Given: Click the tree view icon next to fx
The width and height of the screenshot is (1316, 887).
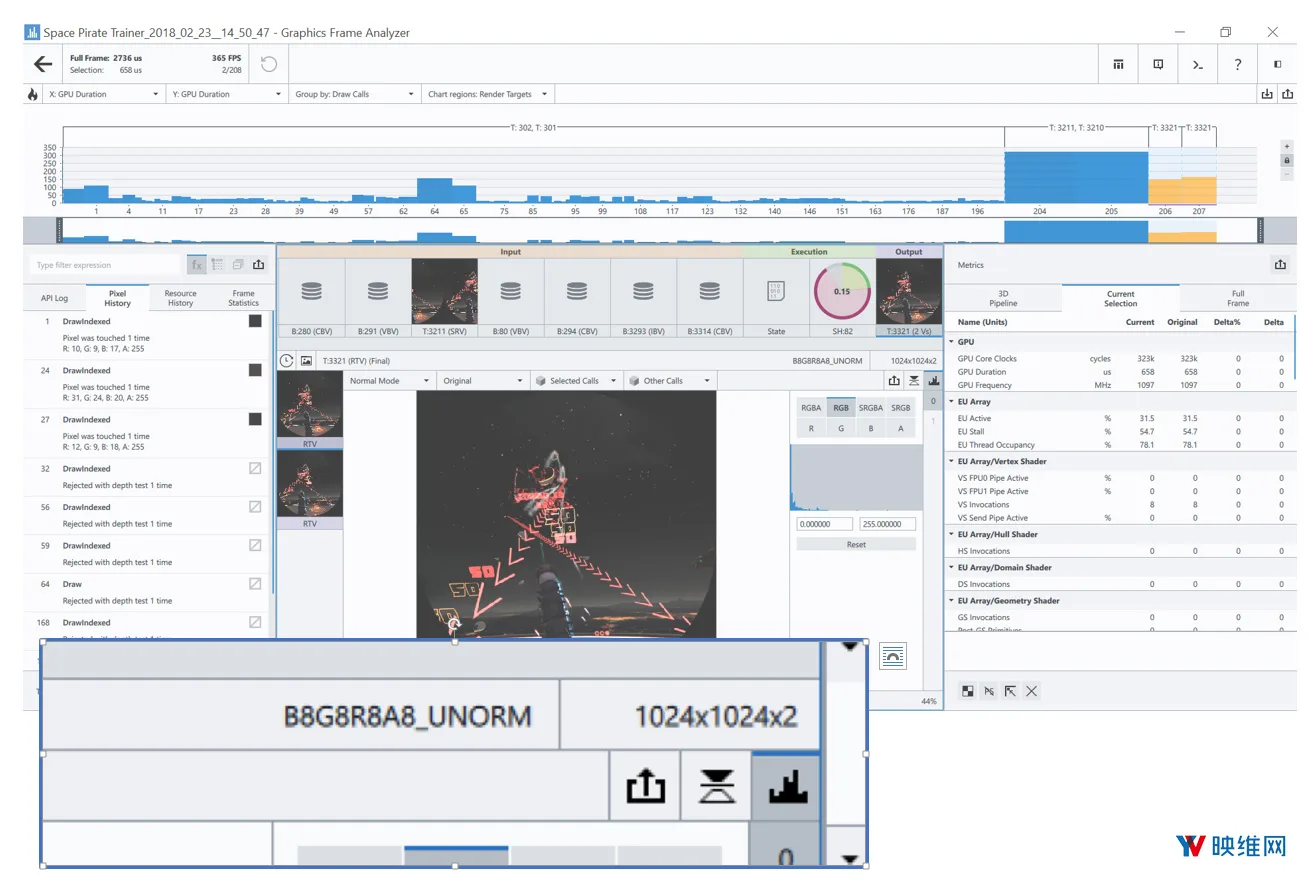Looking at the screenshot, I should [218, 265].
